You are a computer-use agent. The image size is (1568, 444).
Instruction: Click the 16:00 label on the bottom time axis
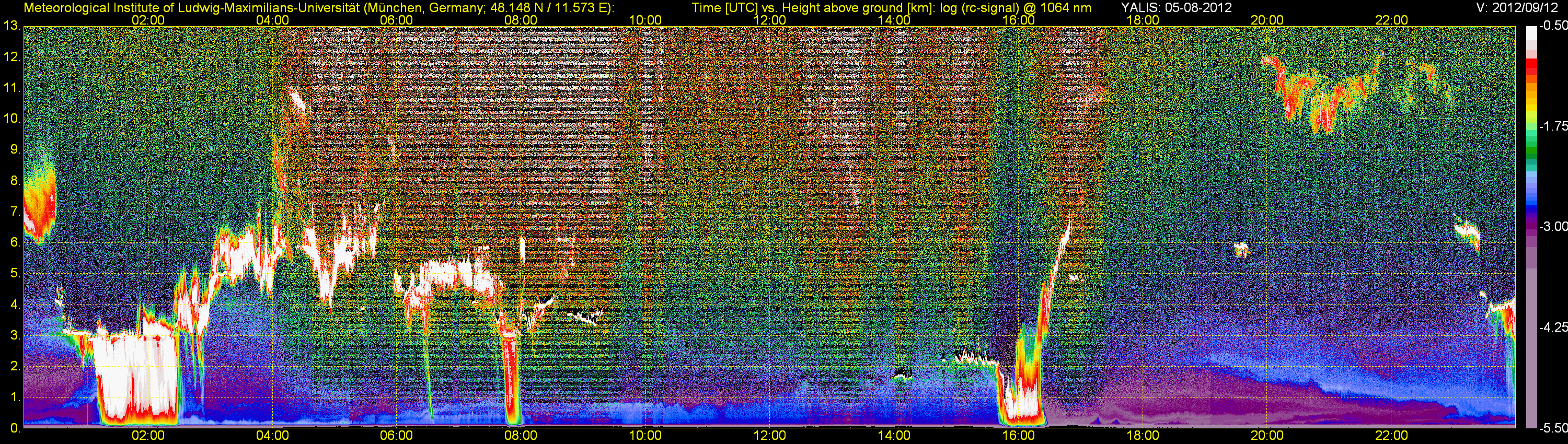pyautogui.click(x=1018, y=436)
